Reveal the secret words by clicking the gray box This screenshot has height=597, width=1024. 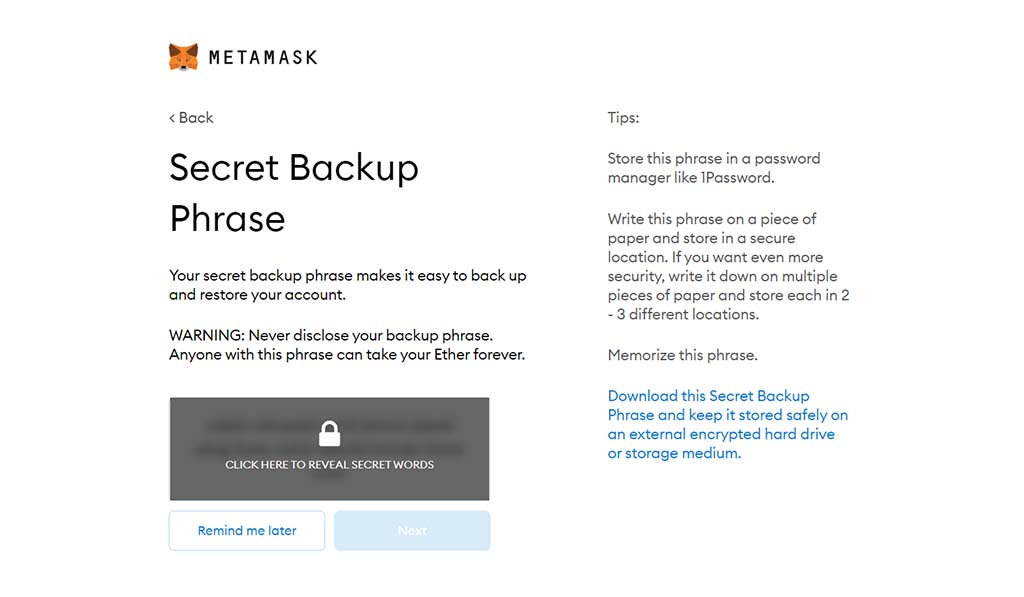click(329, 448)
